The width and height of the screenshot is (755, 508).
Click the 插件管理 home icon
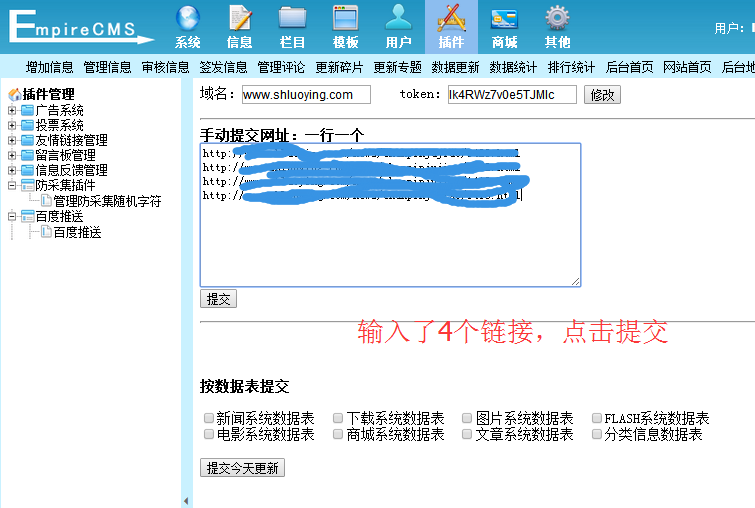(14, 94)
